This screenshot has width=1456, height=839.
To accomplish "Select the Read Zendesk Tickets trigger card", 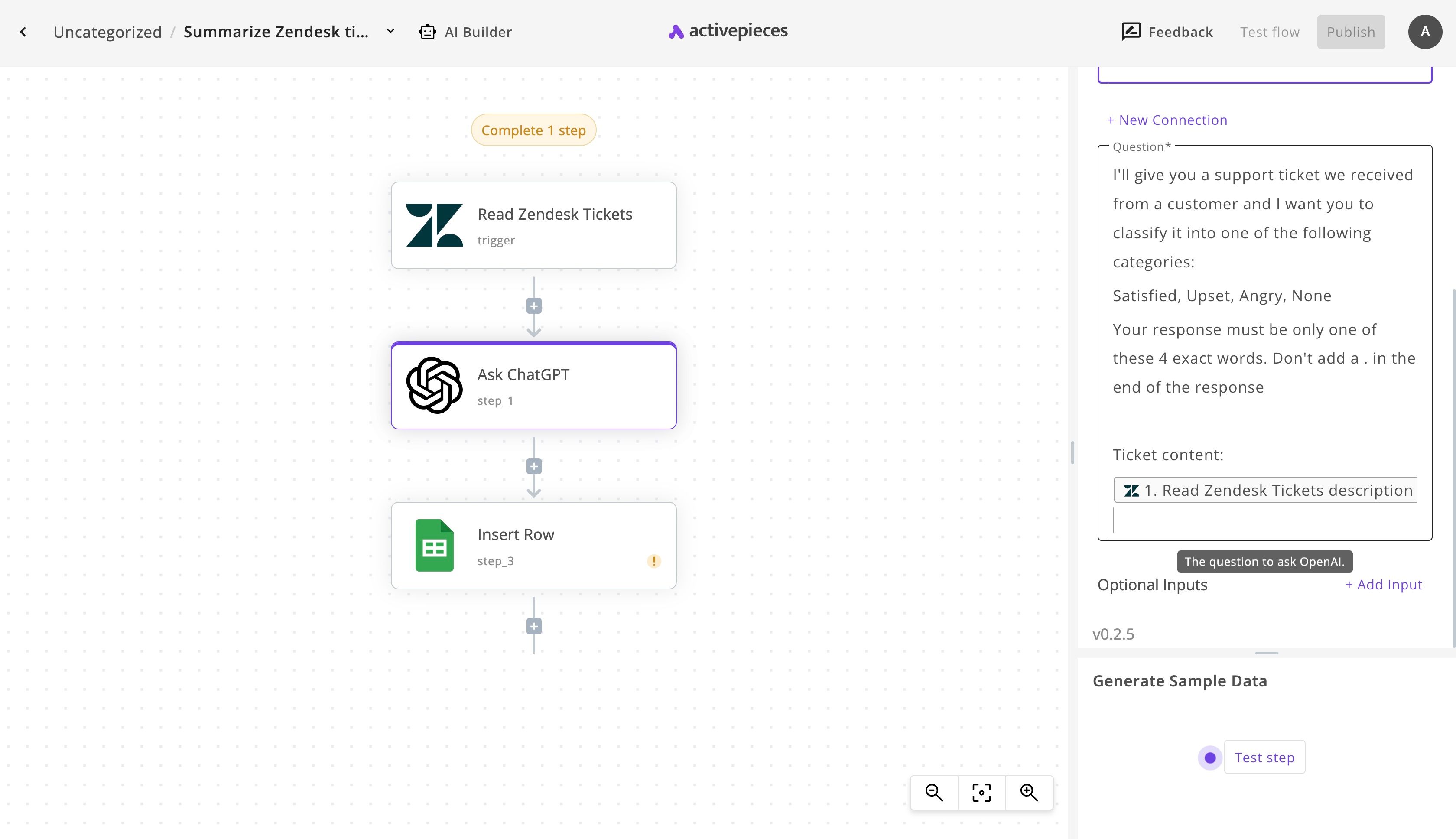I will [x=533, y=225].
